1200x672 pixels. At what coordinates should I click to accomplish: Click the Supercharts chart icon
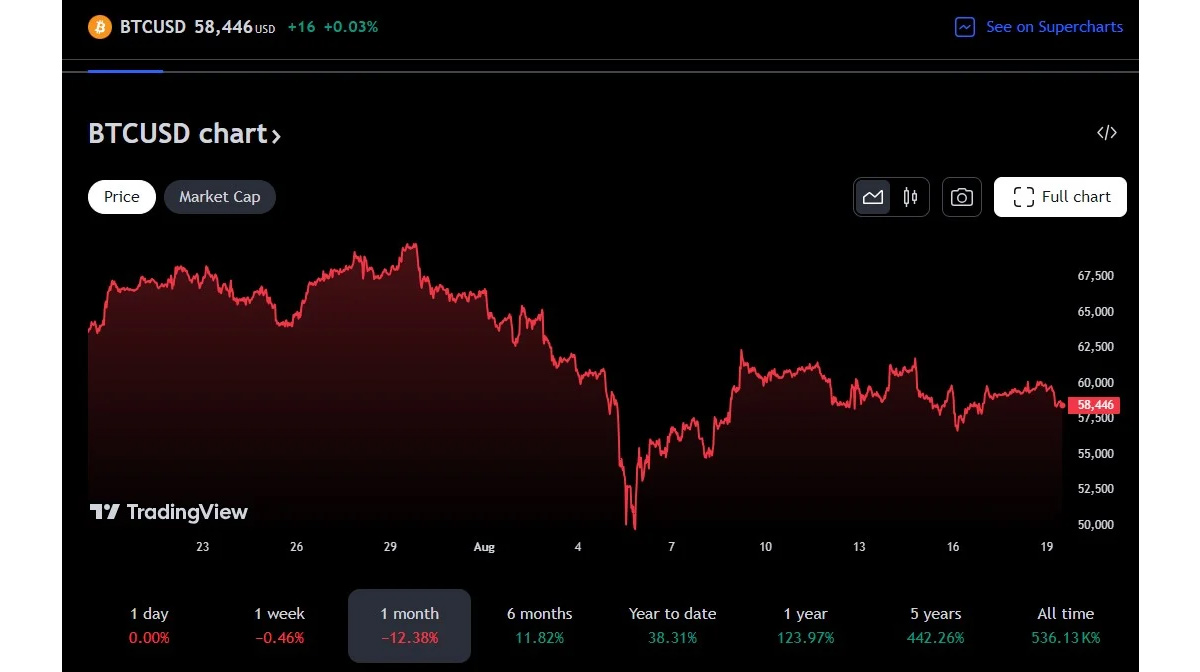pos(965,27)
